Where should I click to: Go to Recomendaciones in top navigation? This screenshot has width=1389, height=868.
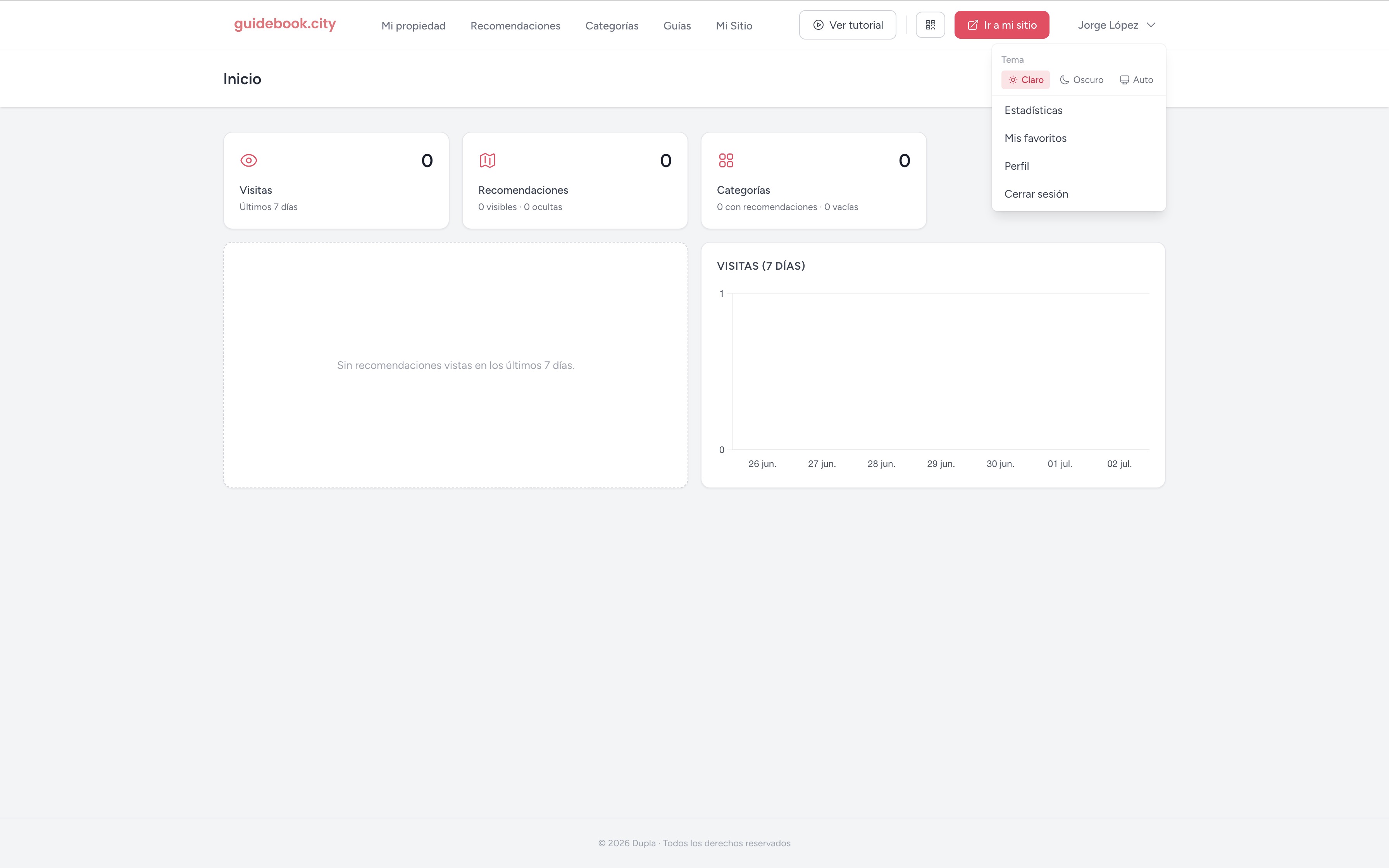coord(515,26)
